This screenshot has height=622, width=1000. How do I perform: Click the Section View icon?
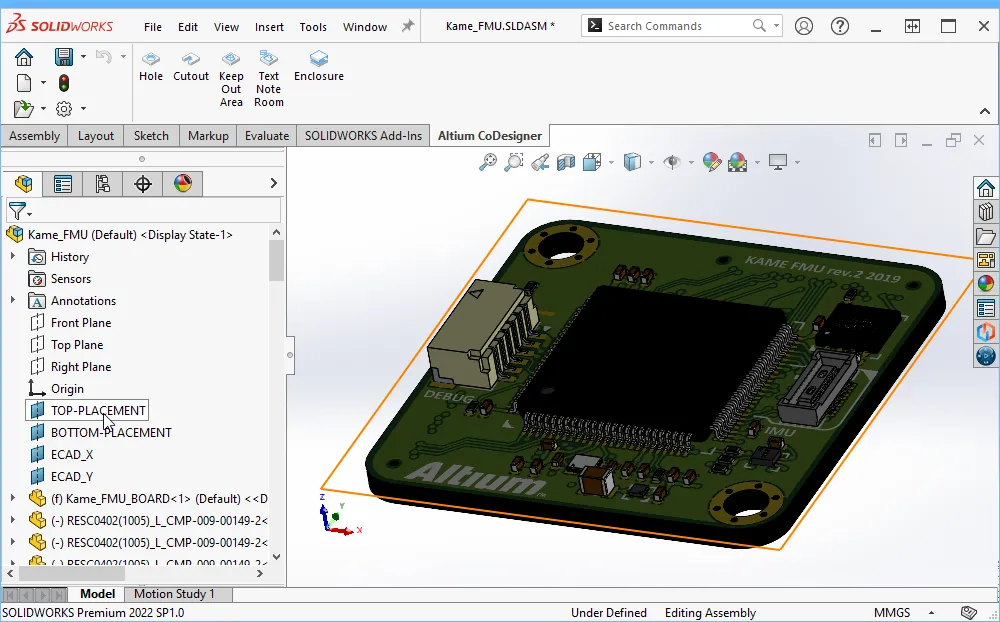point(566,162)
